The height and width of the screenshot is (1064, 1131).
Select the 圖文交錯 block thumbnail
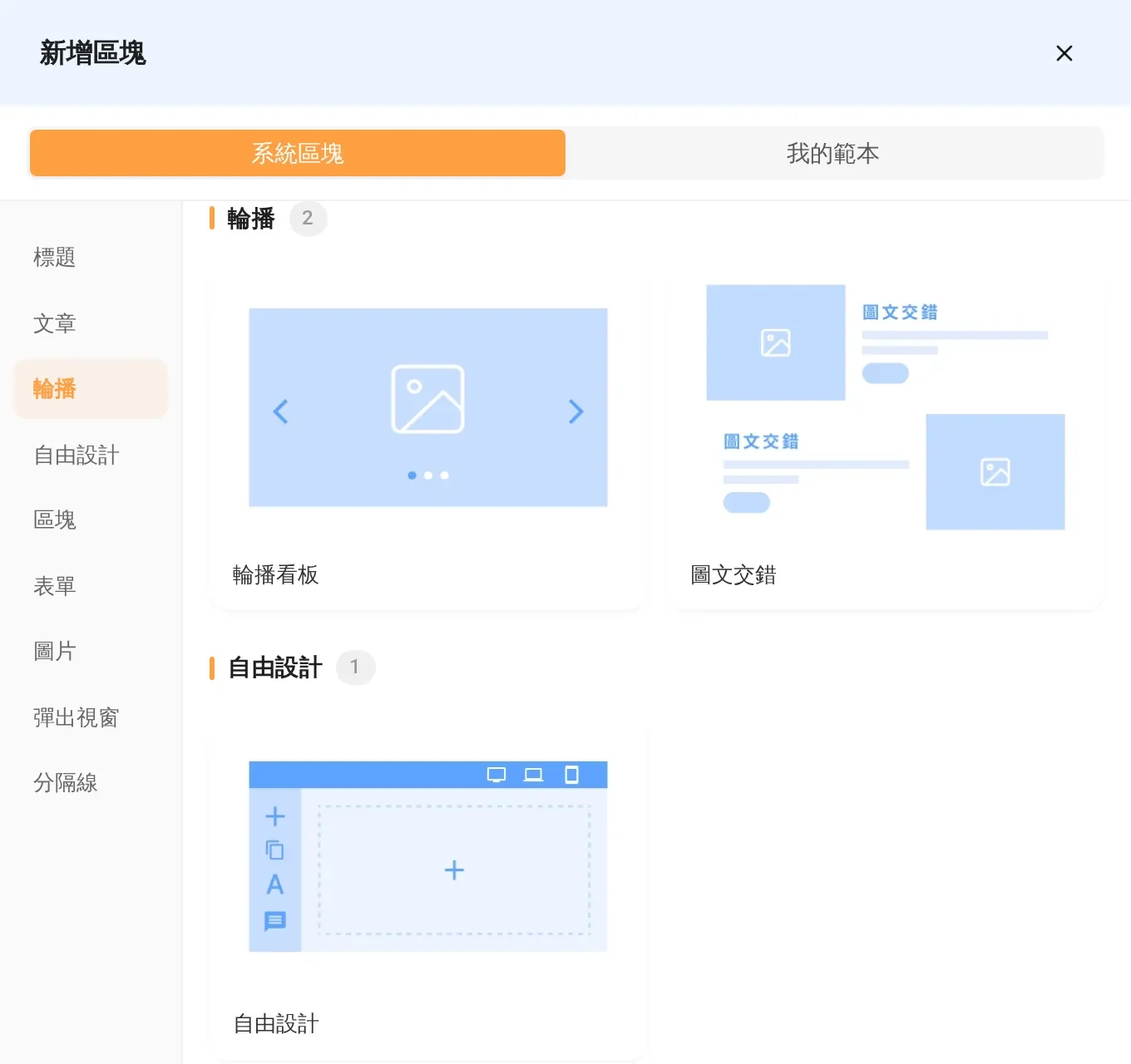tap(886, 407)
